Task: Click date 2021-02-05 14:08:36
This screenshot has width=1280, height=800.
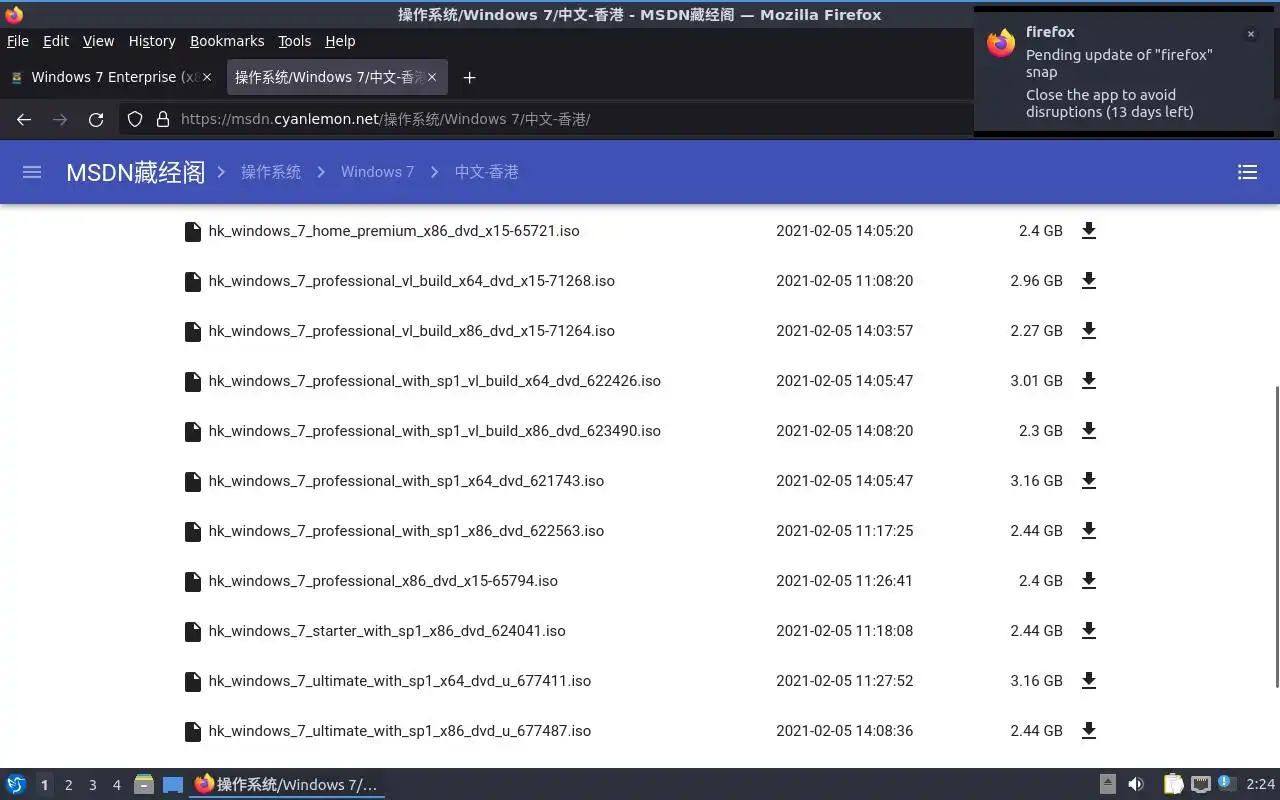Action: pyautogui.click(x=844, y=731)
